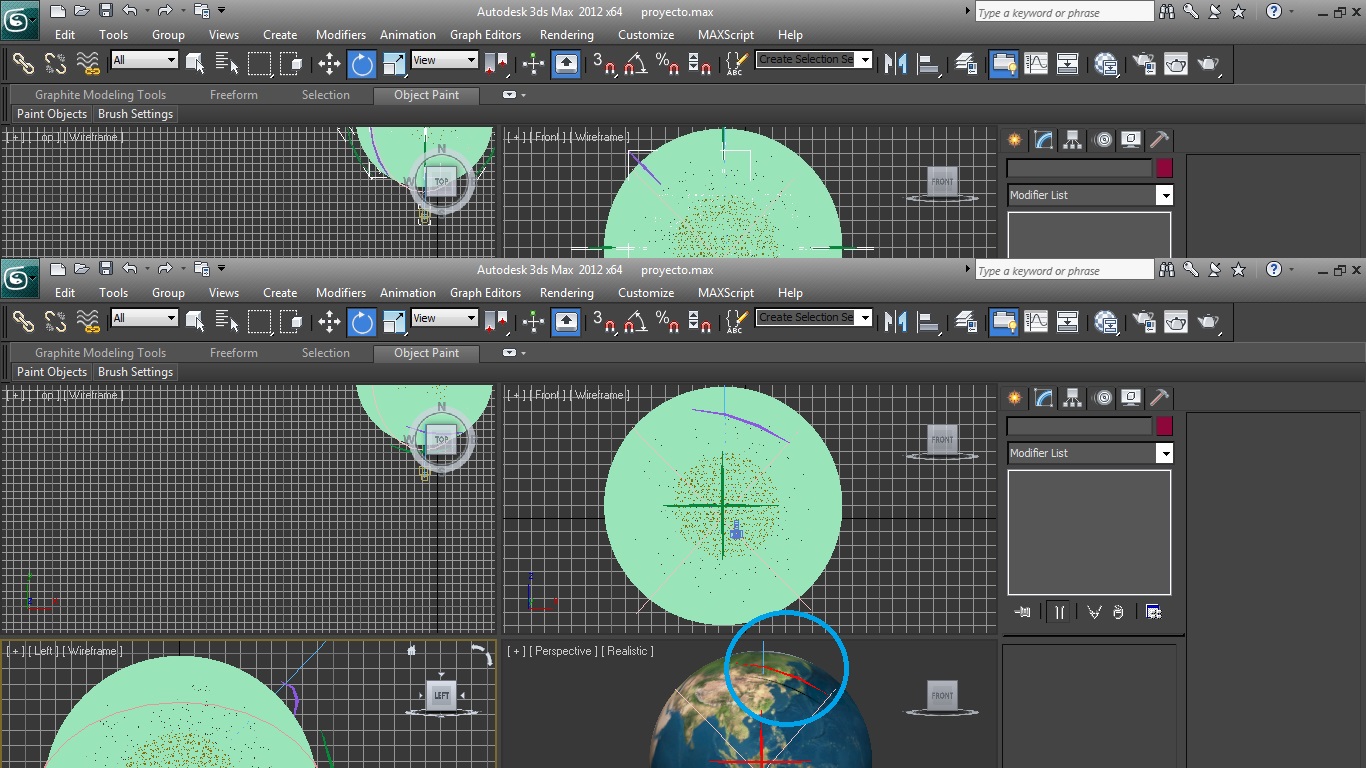Toggle Window/Crossing selection in lower window
Image resolution: width=1366 pixels, height=768 pixels.
coord(292,321)
